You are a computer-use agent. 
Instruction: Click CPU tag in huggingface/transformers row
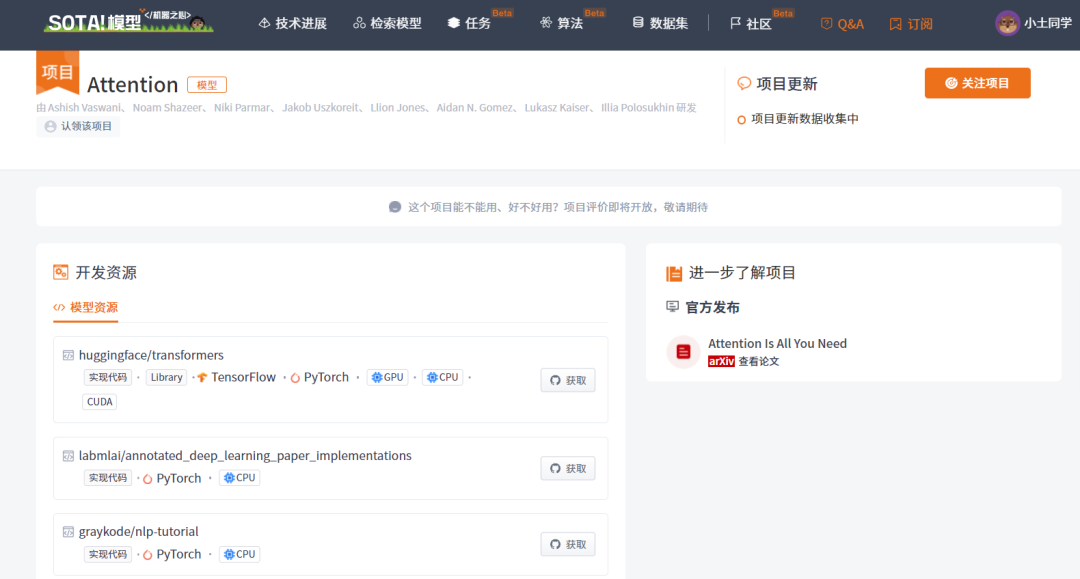tap(442, 377)
